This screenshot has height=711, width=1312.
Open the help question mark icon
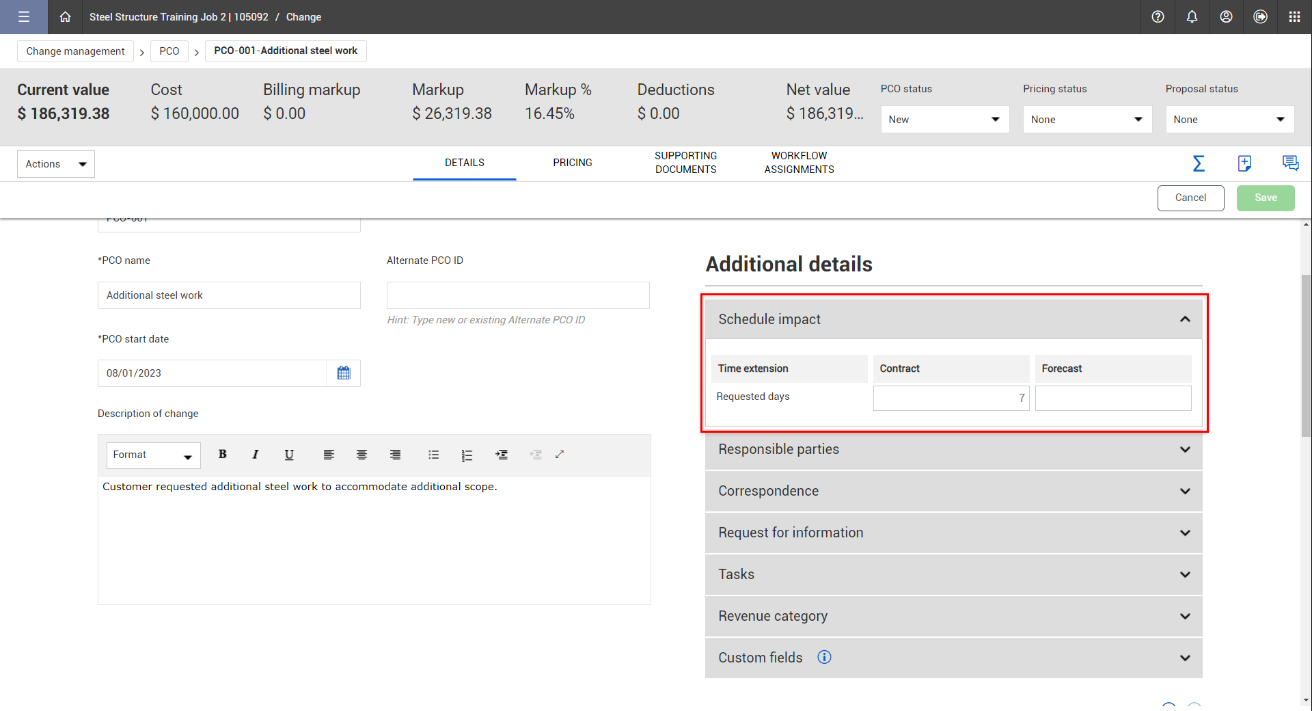(1158, 17)
